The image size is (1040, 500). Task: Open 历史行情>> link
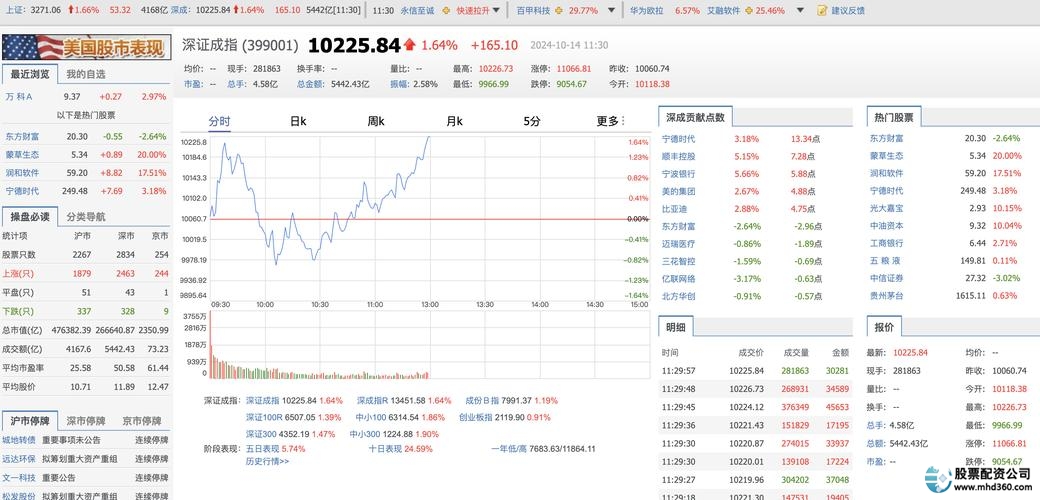(x=267, y=461)
